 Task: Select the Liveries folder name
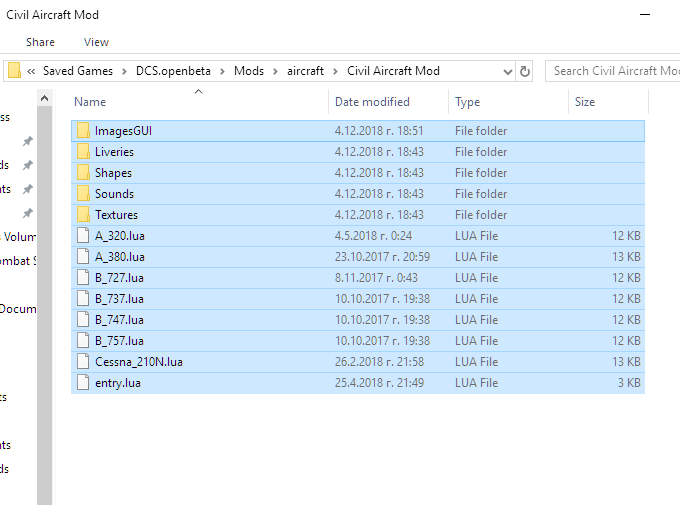coord(114,152)
